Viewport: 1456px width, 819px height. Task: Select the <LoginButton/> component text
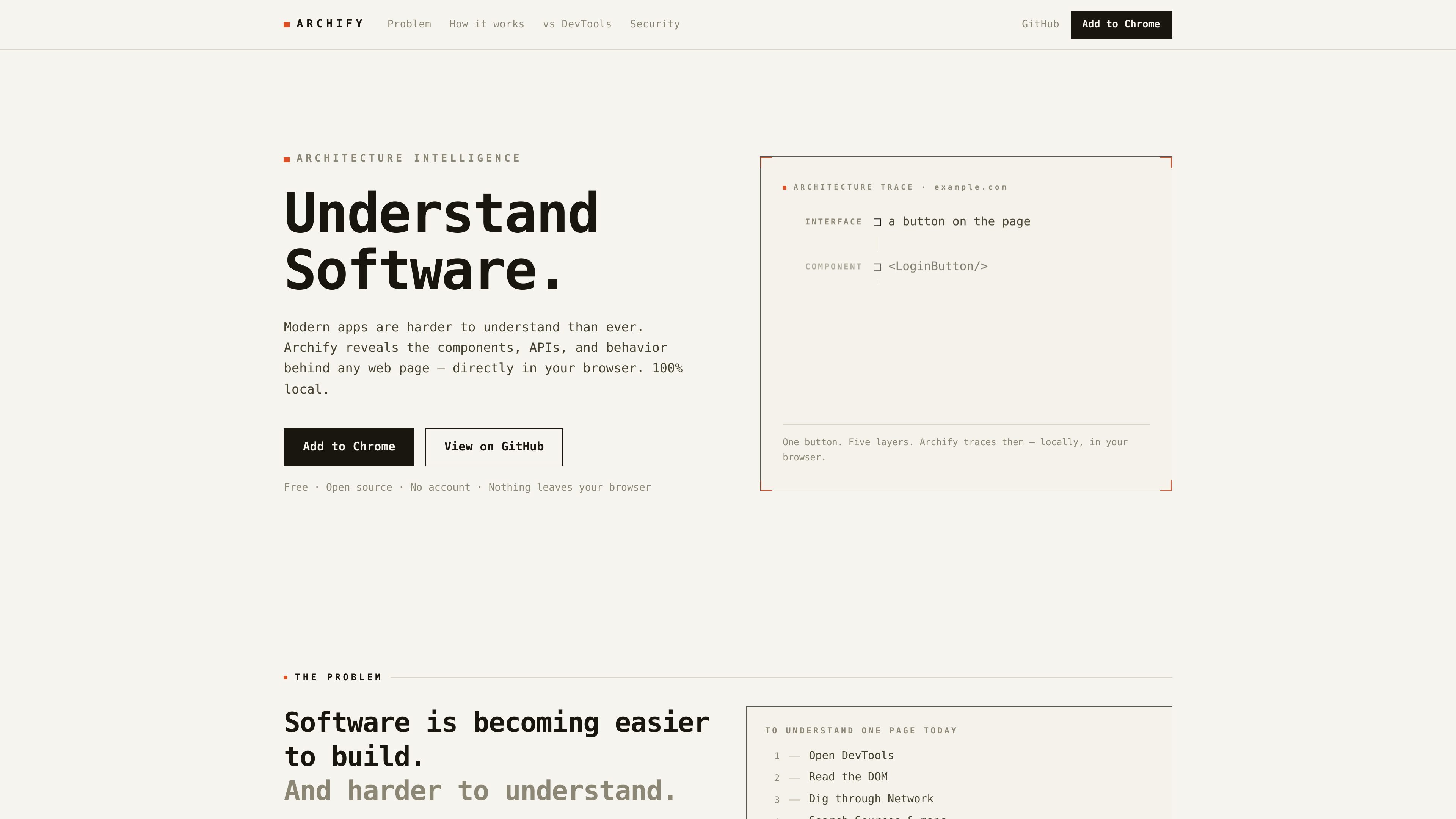(x=938, y=266)
